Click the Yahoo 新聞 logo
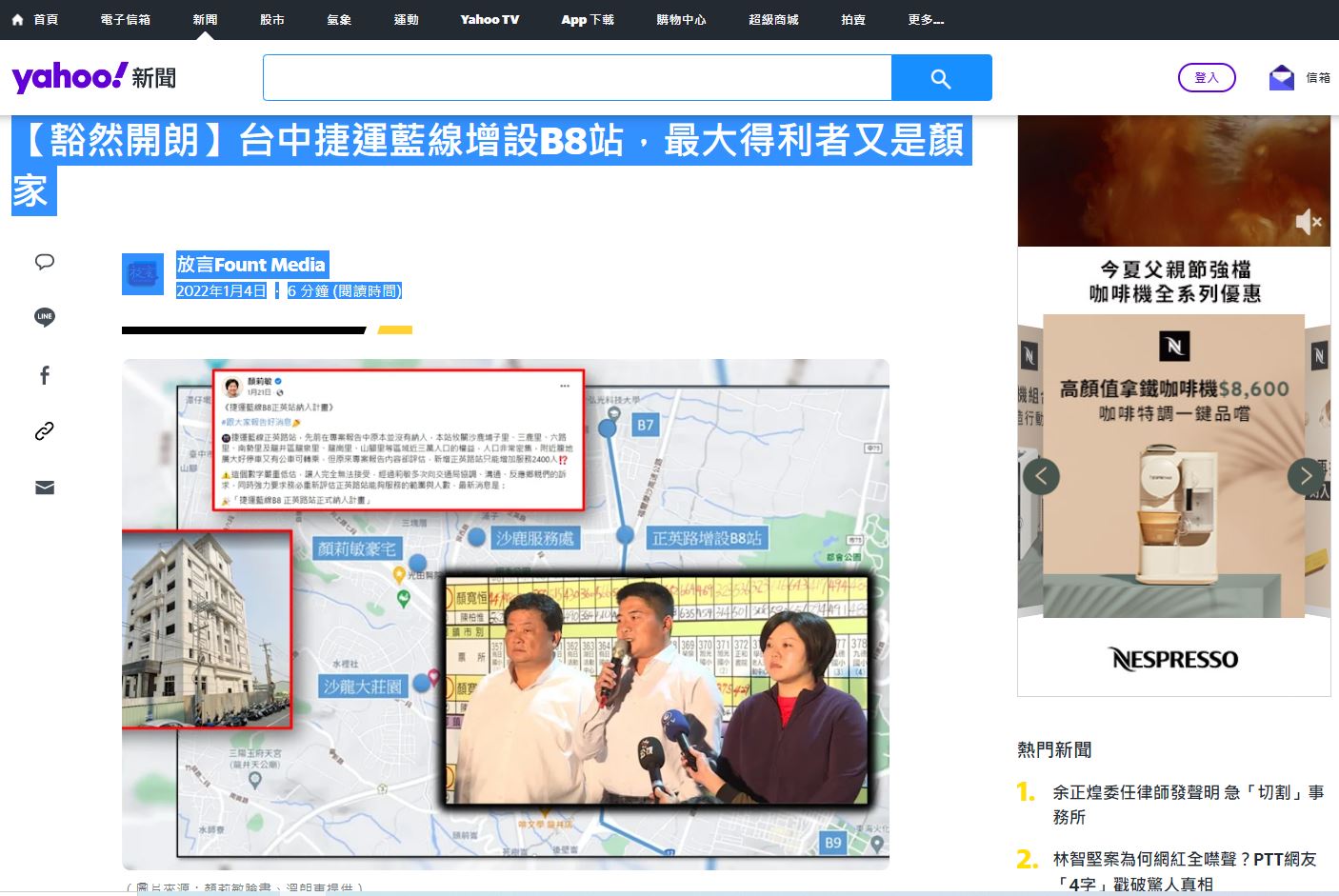 (x=93, y=77)
